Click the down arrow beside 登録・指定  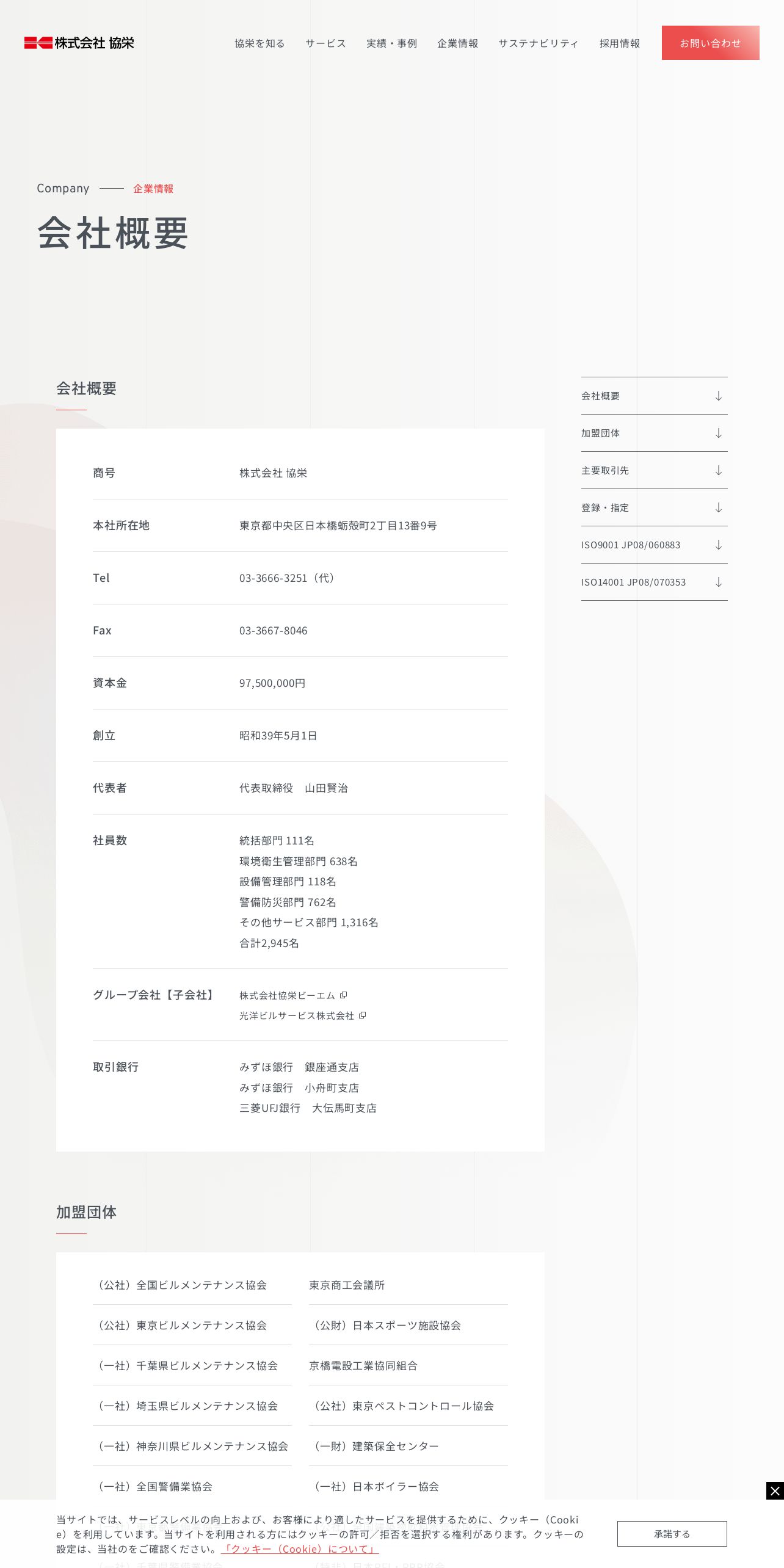(719, 507)
